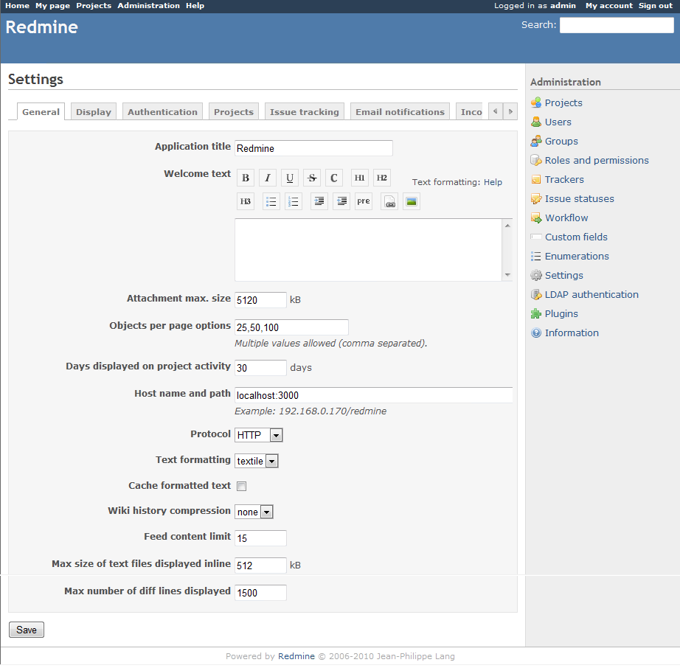The width and height of the screenshot is (680, 668).
Task: Click the Feed content limit field
Action: coord(260,538)
